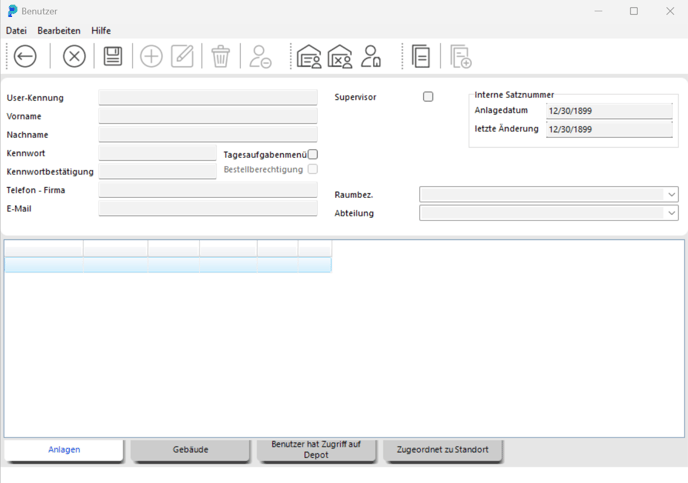Screen dimensions: 688x483
Task: Click the letzte Änderung date field
Action: [x=609, y=129]
